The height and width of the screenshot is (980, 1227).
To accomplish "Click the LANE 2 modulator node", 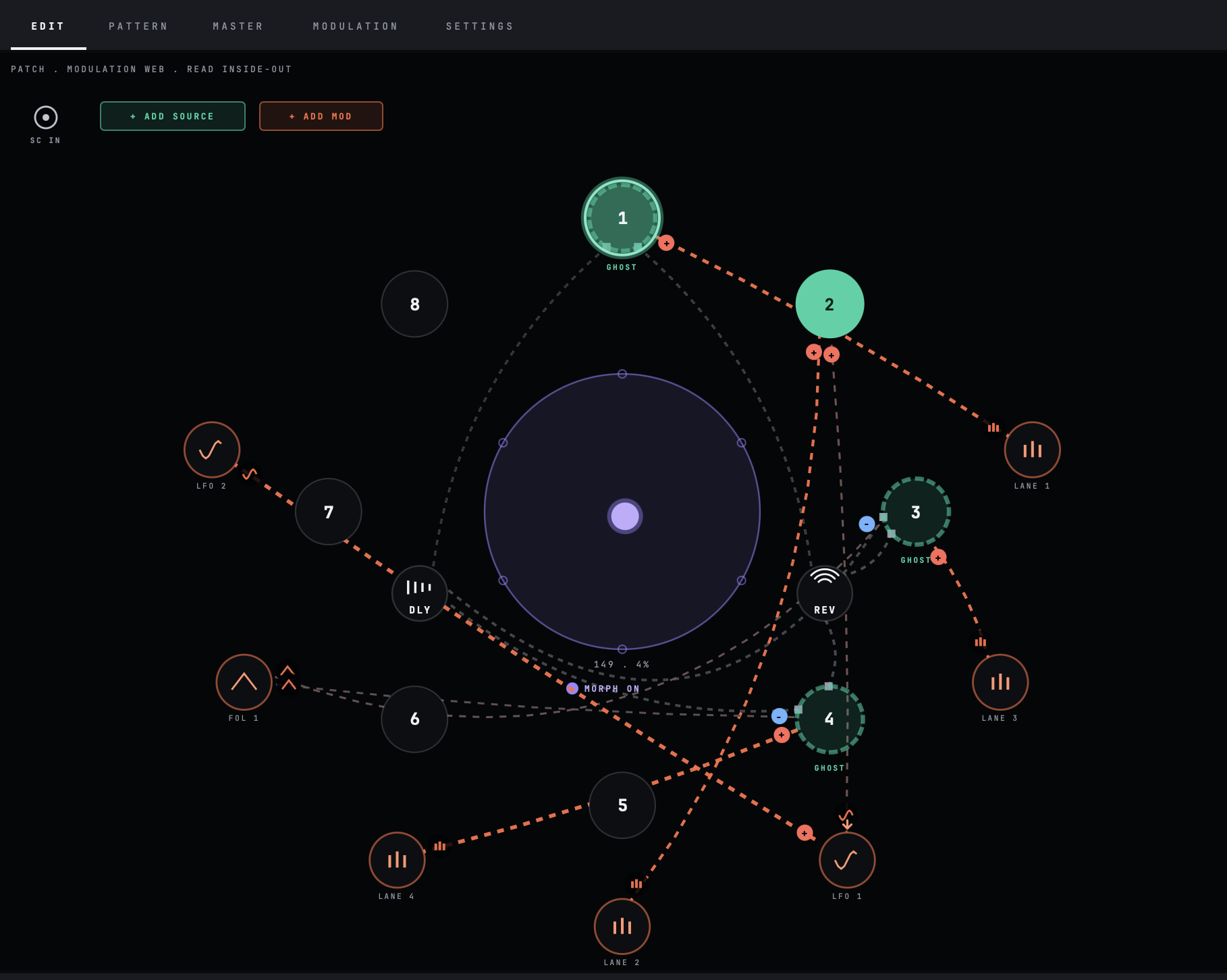I will pos(622,926).
